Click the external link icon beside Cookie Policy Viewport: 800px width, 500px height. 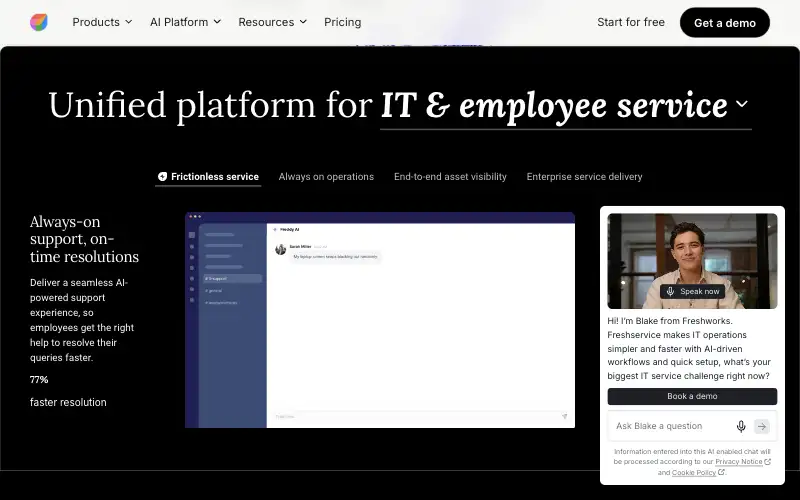pos(721,472)
